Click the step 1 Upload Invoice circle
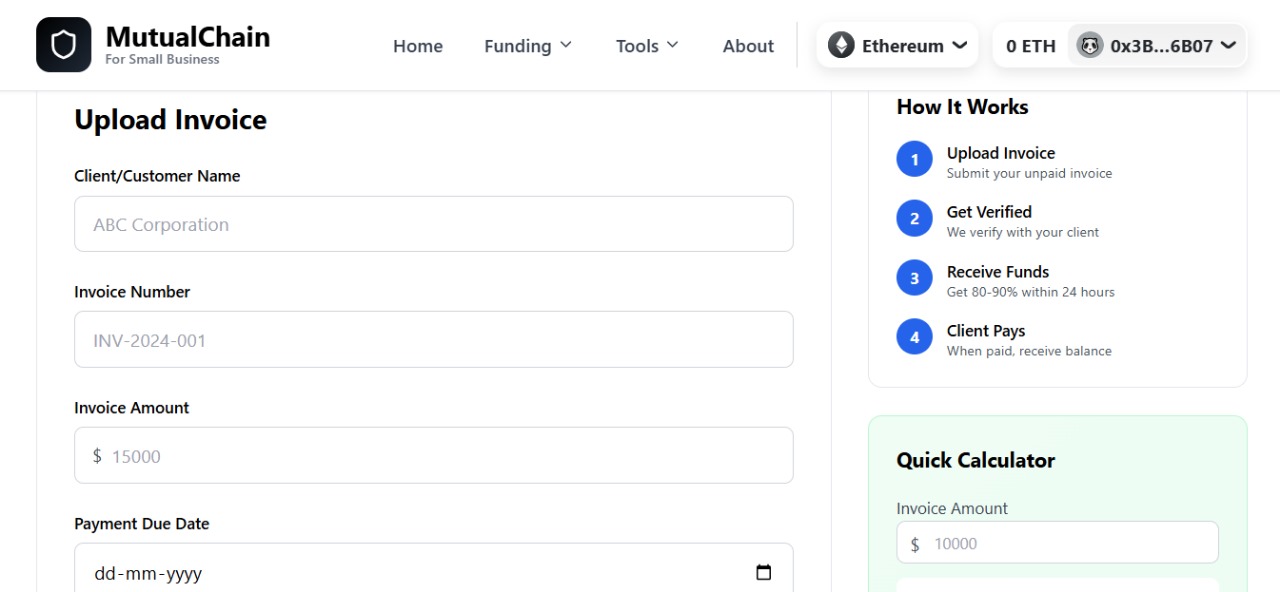The width and height of the screenshot is (1280, 592). pyautogui.click(x=914, y=159)
